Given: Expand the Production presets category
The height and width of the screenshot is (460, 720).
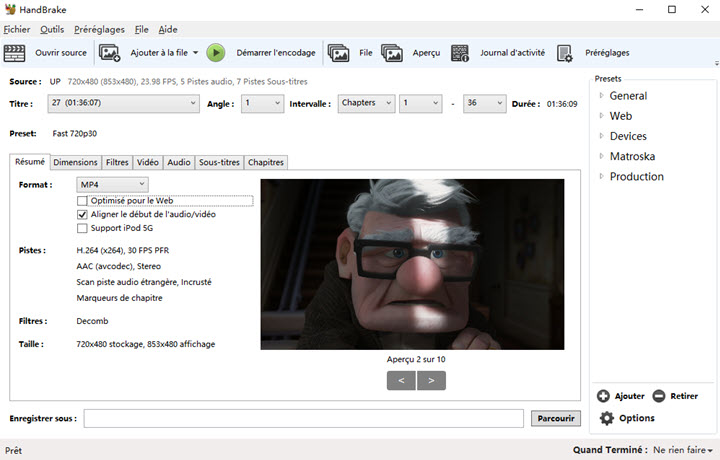Looking at the screenshot, I should 602,176.
